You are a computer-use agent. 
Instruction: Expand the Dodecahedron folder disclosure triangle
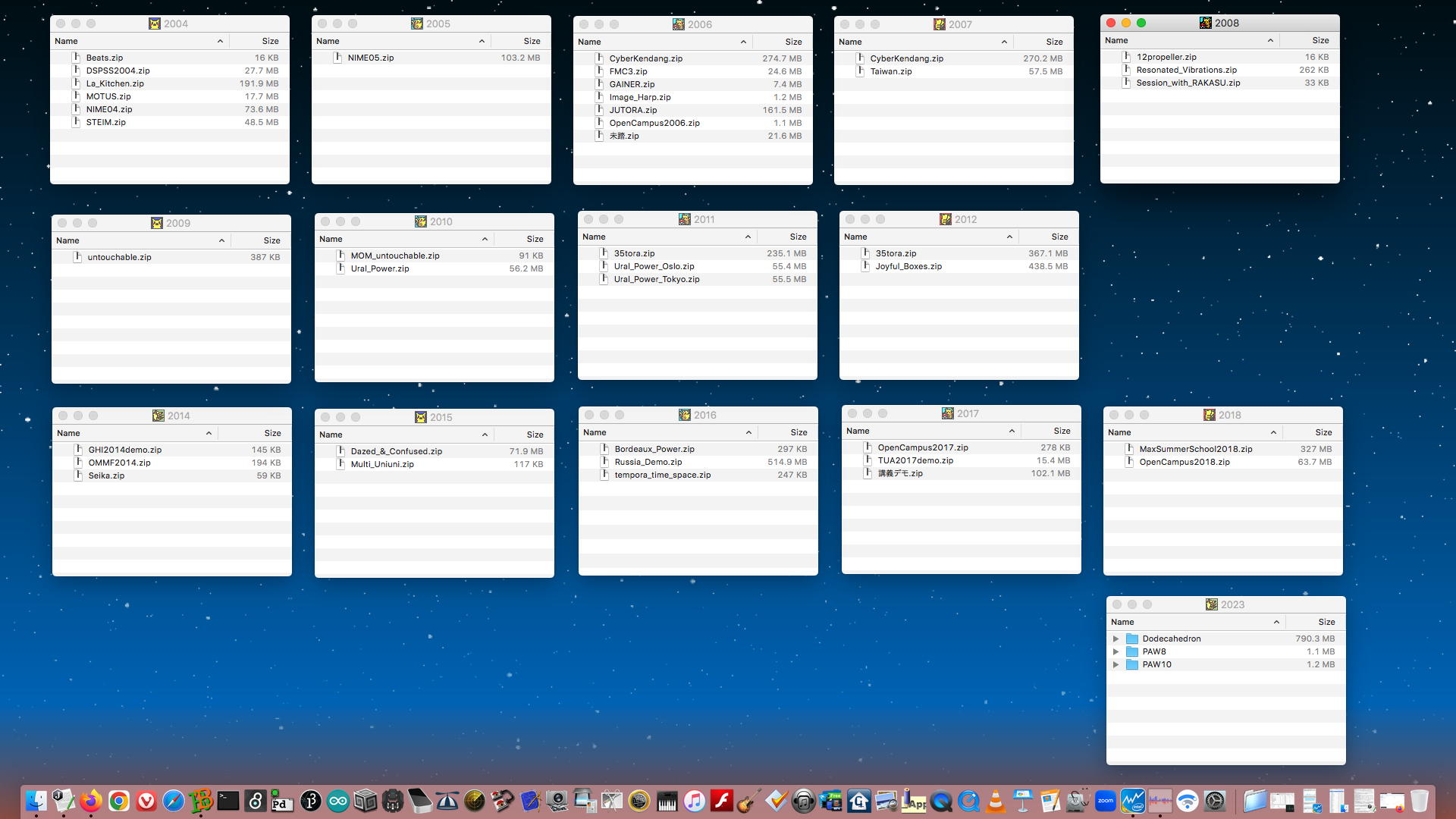pos(1116,639)
